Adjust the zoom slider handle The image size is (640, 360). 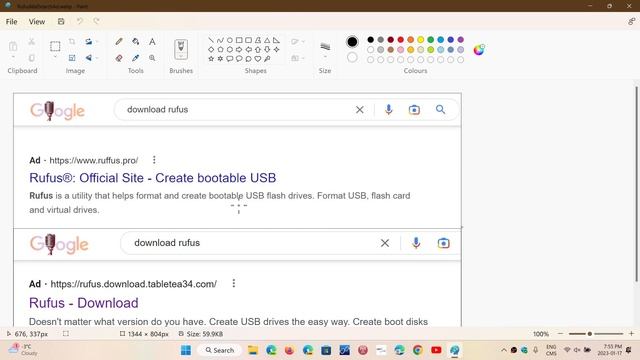[589, 334]
